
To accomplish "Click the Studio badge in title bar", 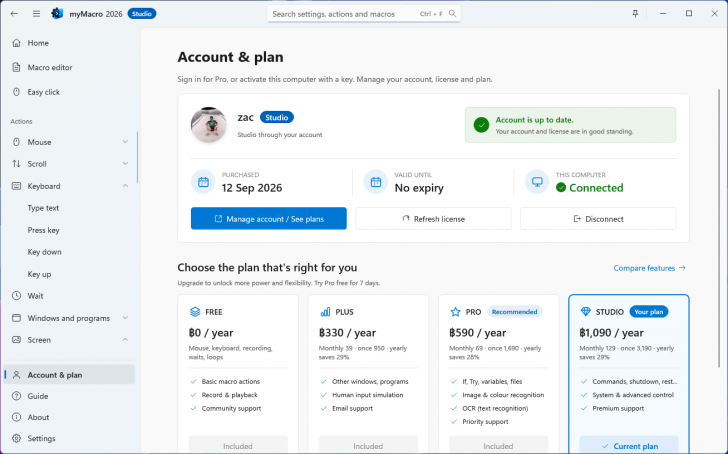I will [x=142, y=14].
